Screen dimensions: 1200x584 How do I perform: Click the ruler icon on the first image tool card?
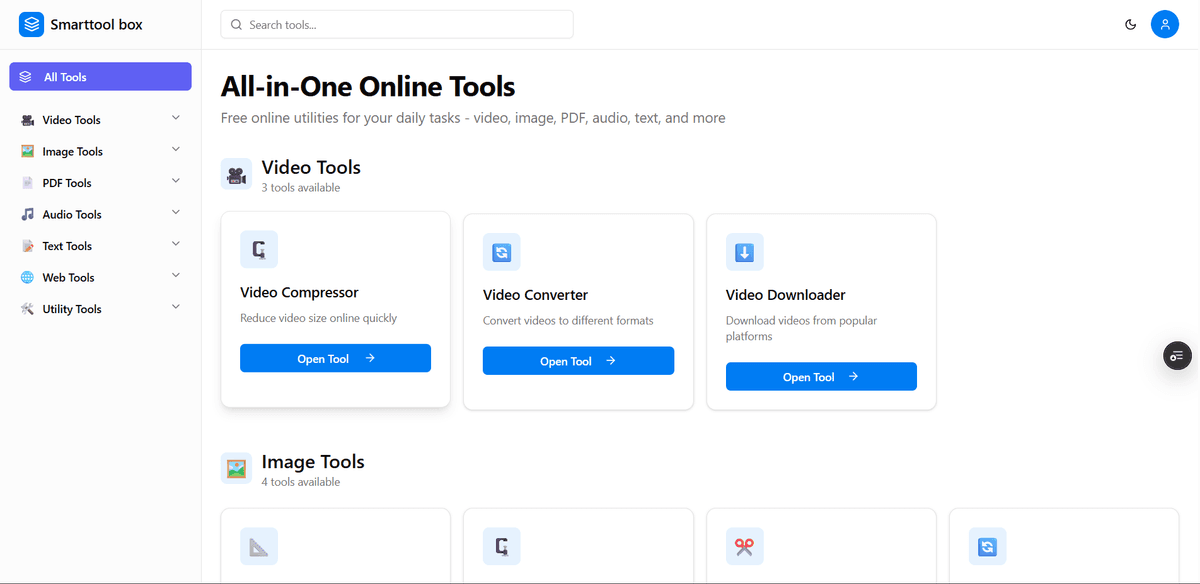tap(258, 546)
